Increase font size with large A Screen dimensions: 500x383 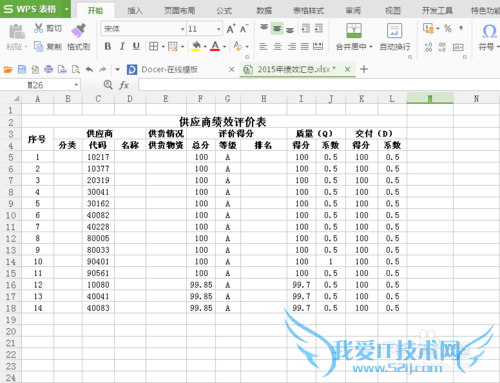pyautogui.click(x=231, y=29)
